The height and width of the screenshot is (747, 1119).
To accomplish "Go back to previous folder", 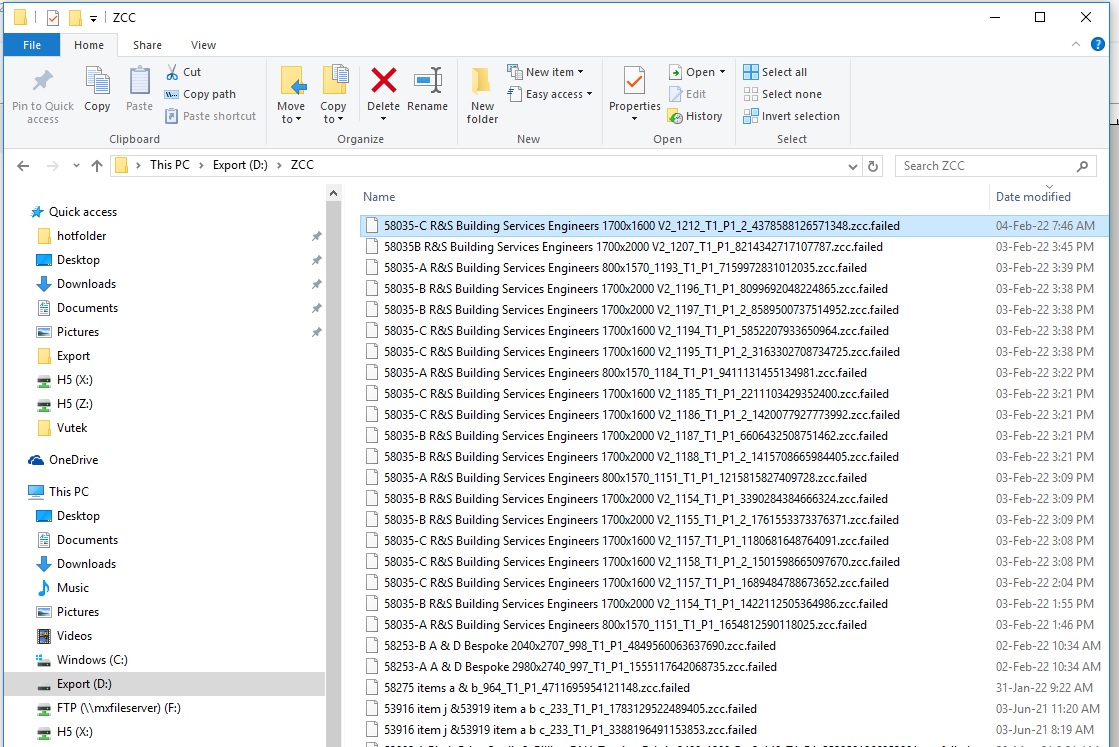I will [x=24, y=166].
